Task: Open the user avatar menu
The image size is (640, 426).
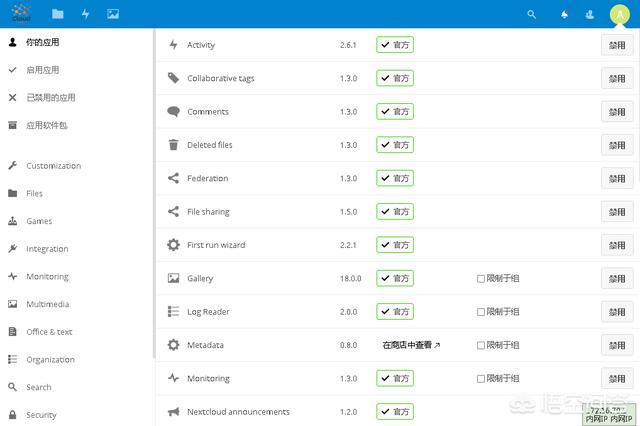Action: (x=620, y=15)
